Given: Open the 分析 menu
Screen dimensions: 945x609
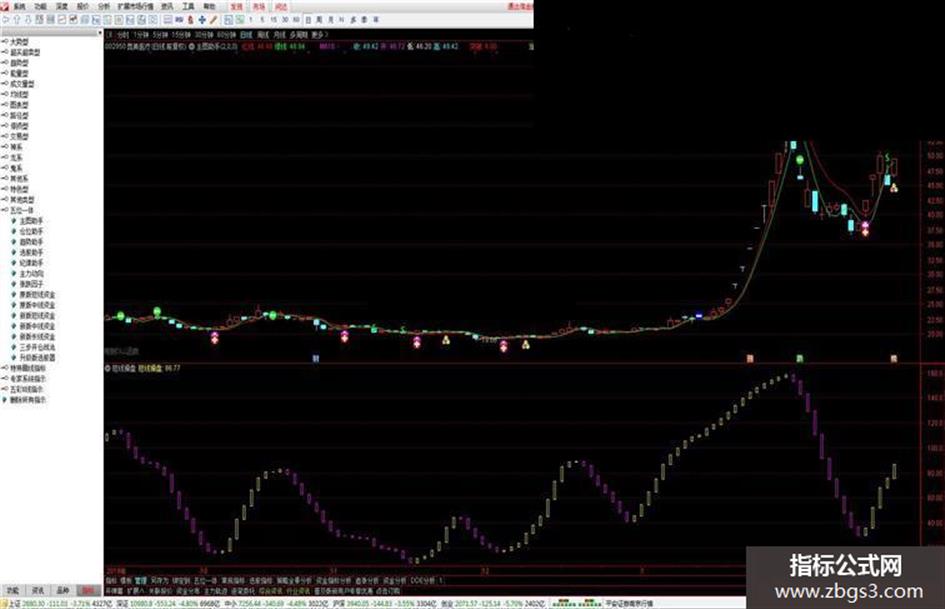Looking at the screenshot, I should pos(104,7).
